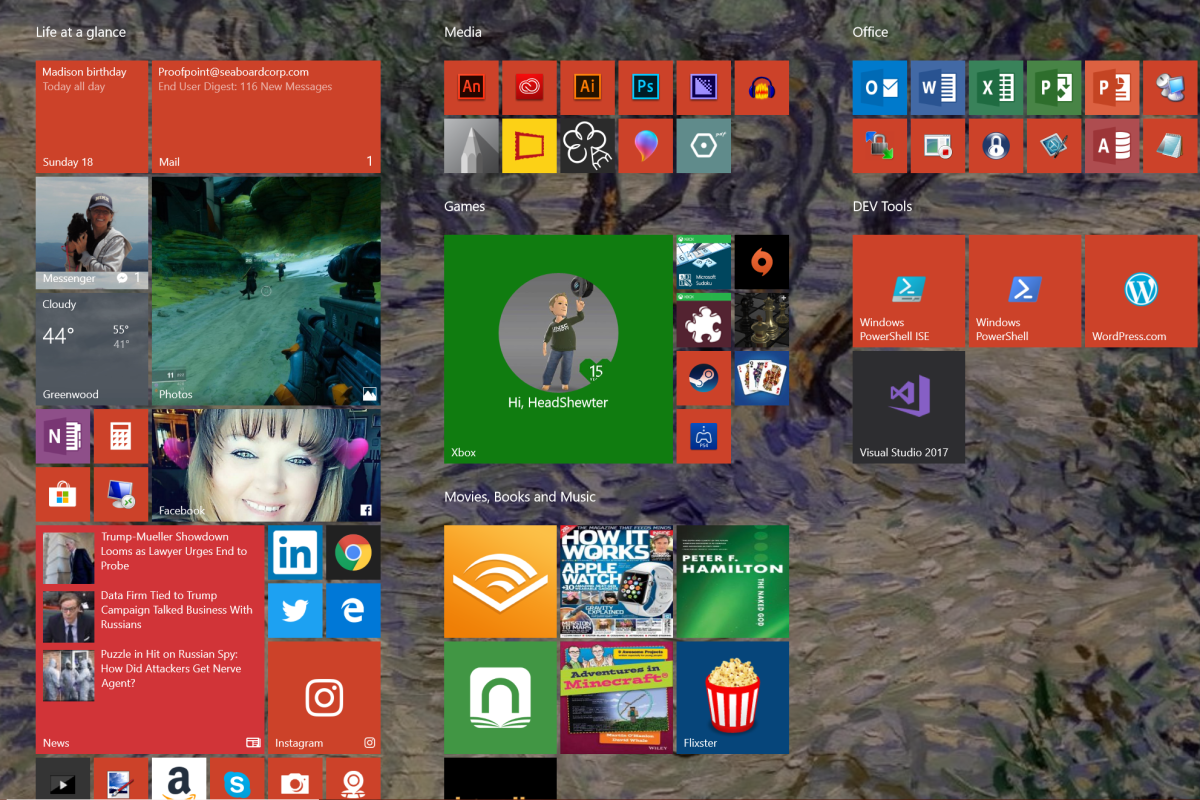
Task: Open Google Chrome tile
Action: (353, 552)
